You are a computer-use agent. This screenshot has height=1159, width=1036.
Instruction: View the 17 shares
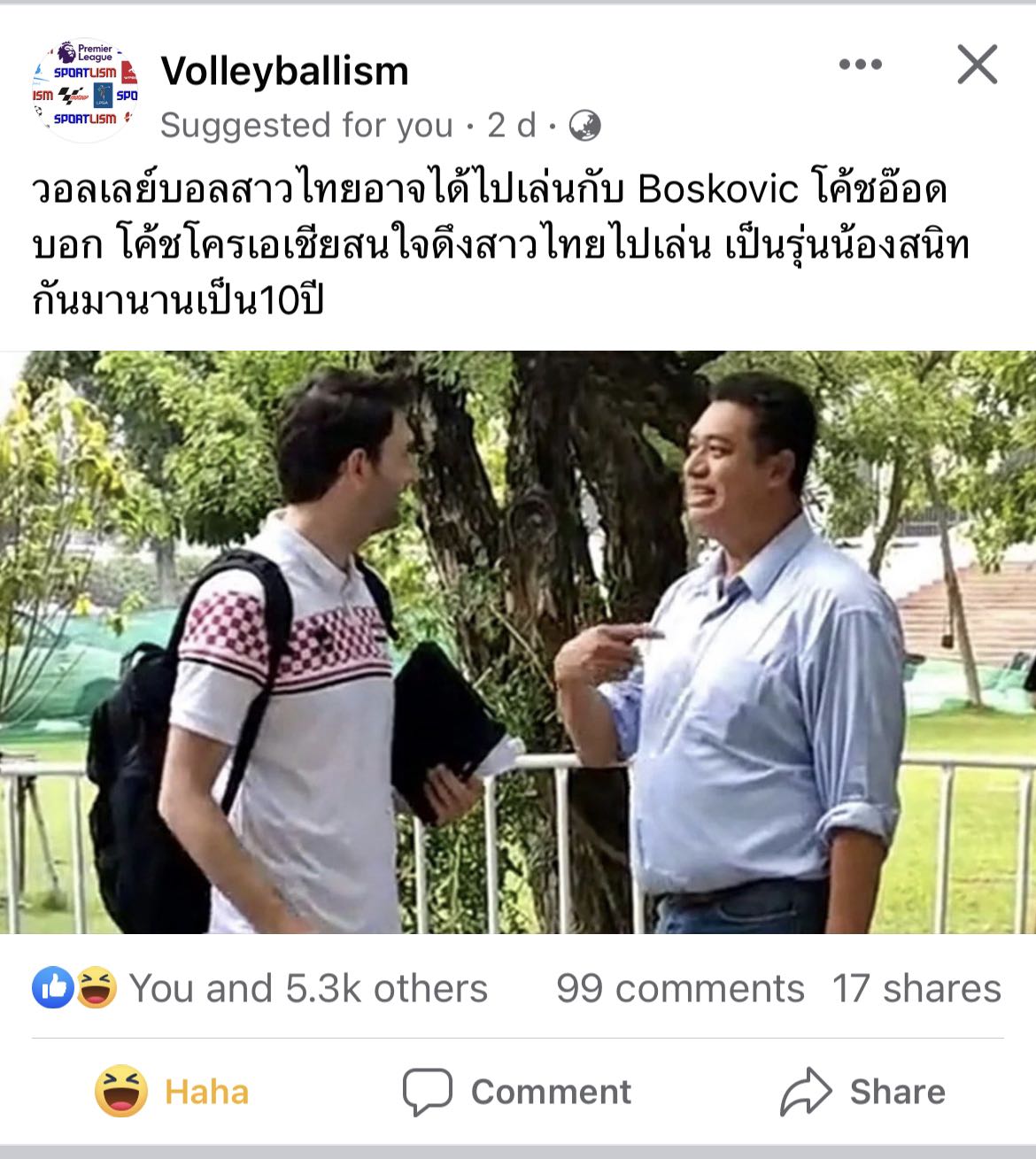(916, 988)
